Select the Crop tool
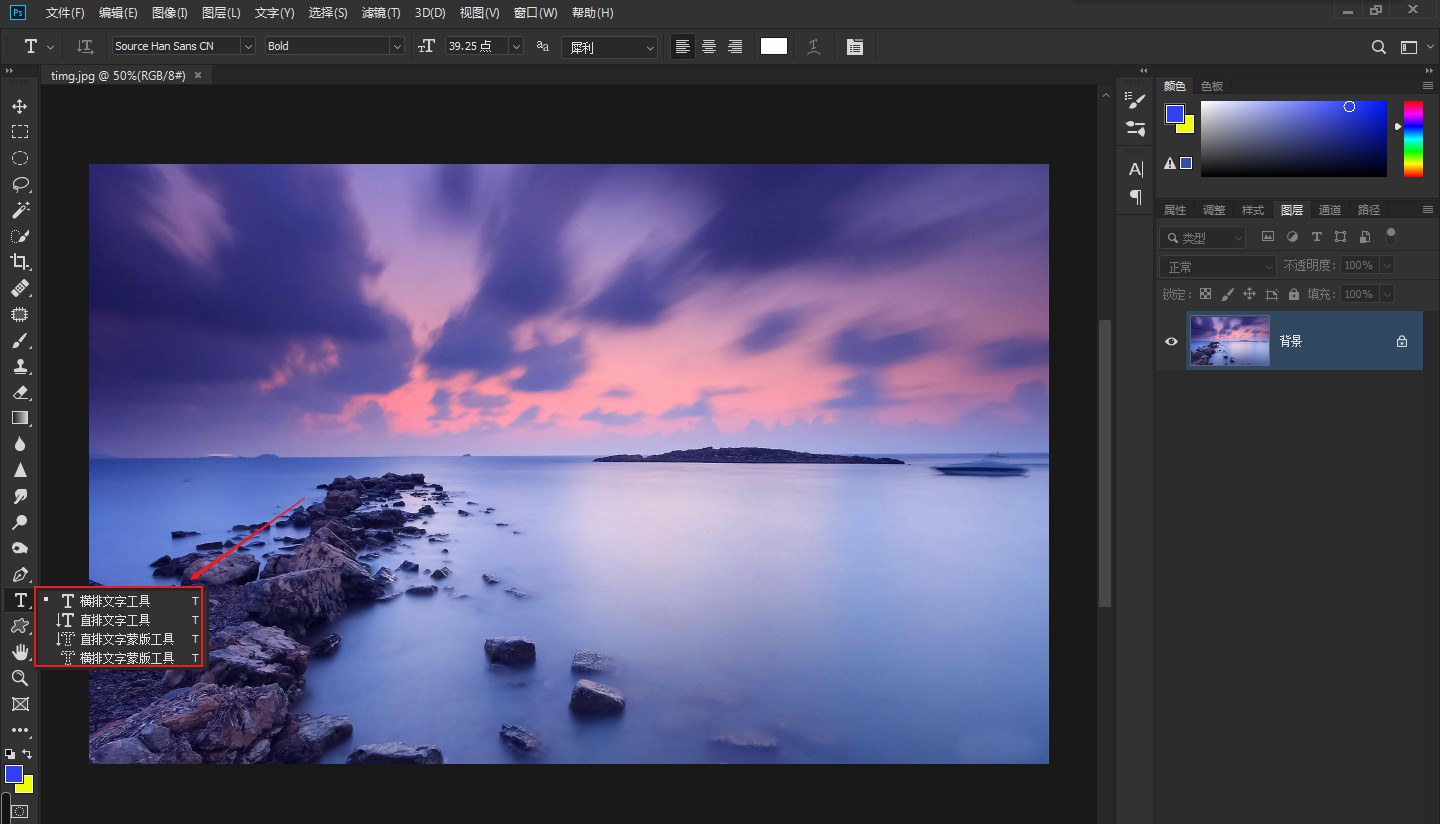Viewport: 1440px width, 824px height. tap(19, 262)
